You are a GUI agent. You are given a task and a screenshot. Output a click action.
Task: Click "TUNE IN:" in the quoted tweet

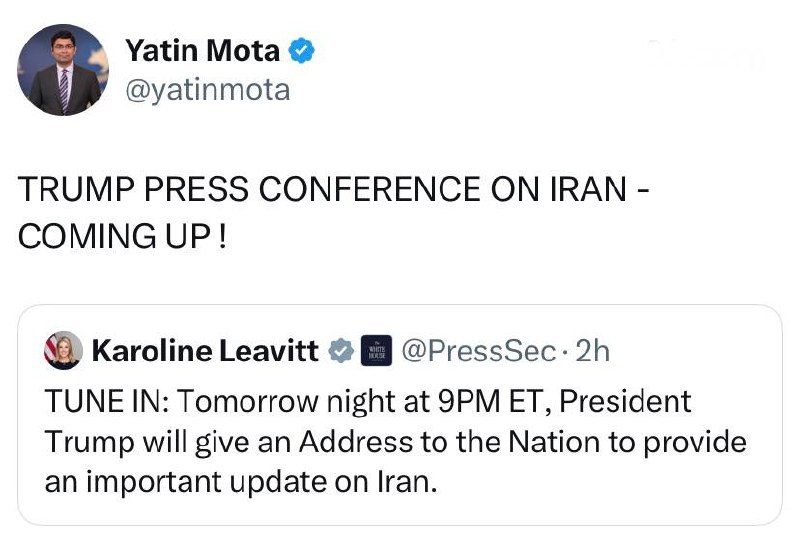[109, 401]
